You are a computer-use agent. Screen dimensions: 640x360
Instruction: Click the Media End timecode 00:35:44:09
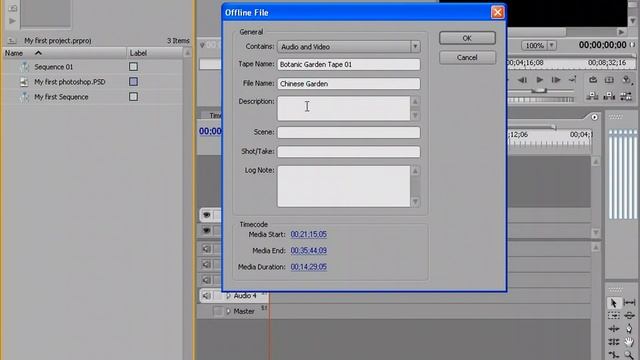[x=309, y=251]
